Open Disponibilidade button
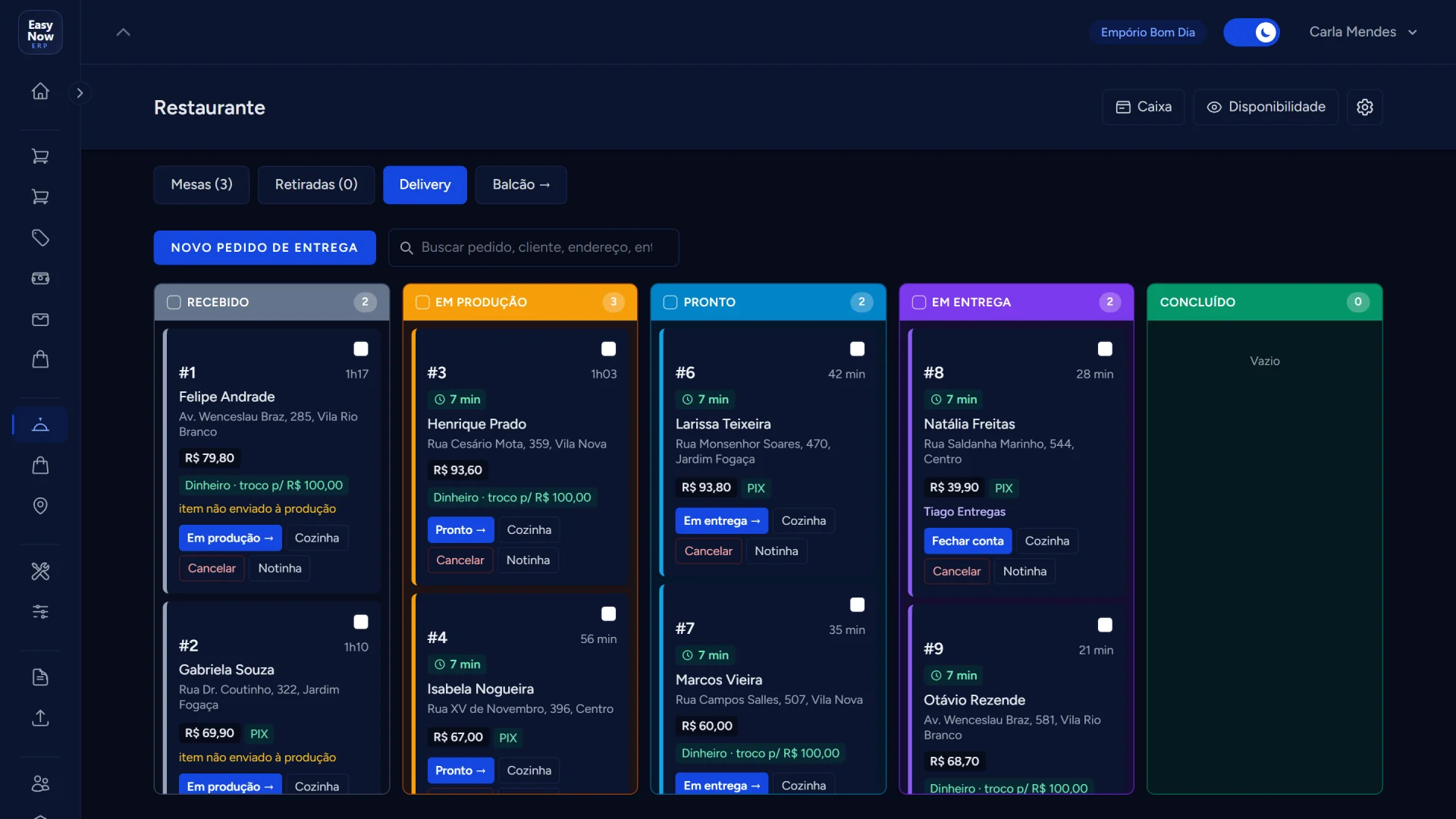This screenshot has height=819, width=1456. pyautogui.click(x=1266, y=107)
